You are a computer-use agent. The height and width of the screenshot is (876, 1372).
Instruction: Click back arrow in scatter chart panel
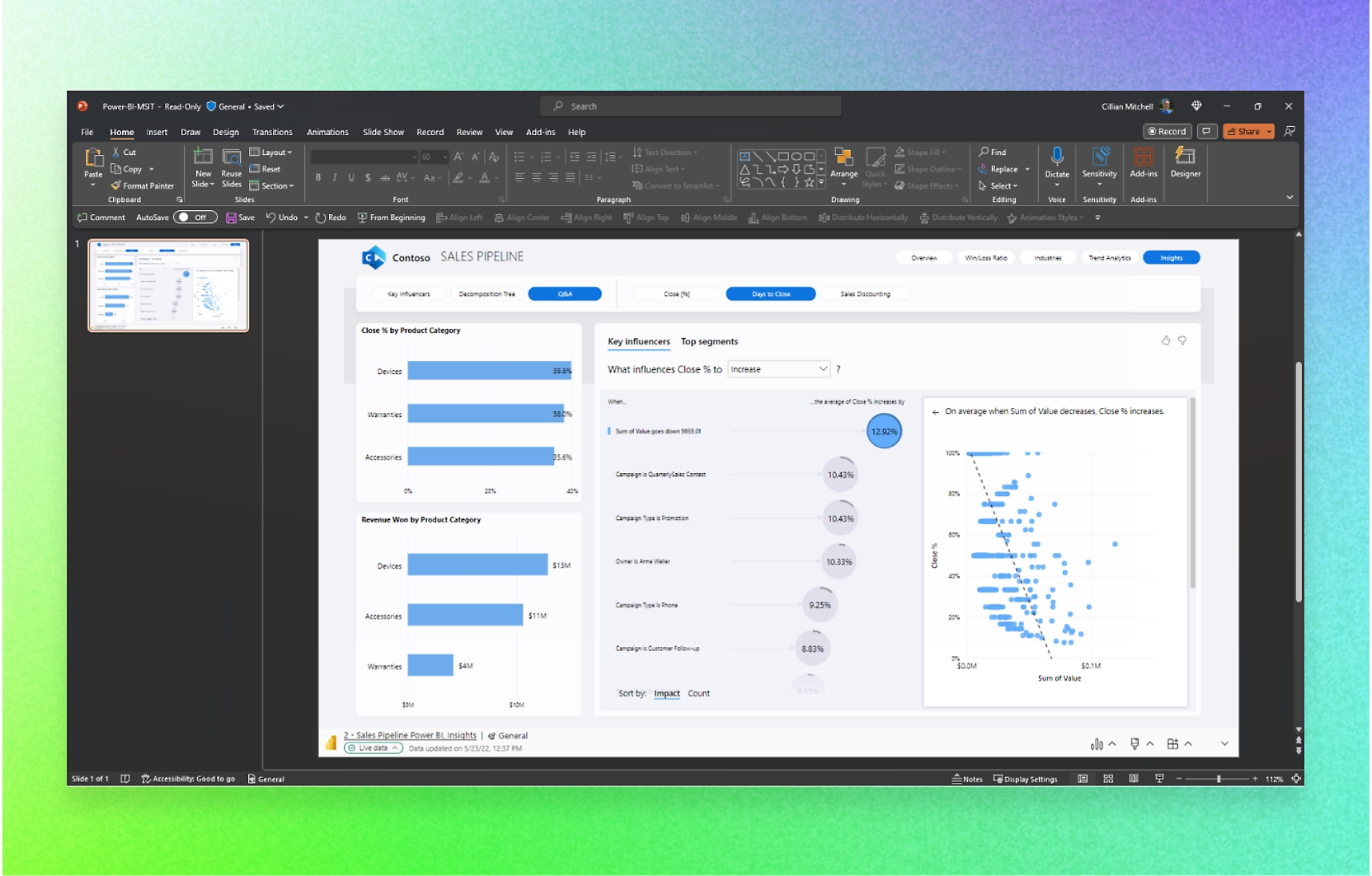click(935, 412)
